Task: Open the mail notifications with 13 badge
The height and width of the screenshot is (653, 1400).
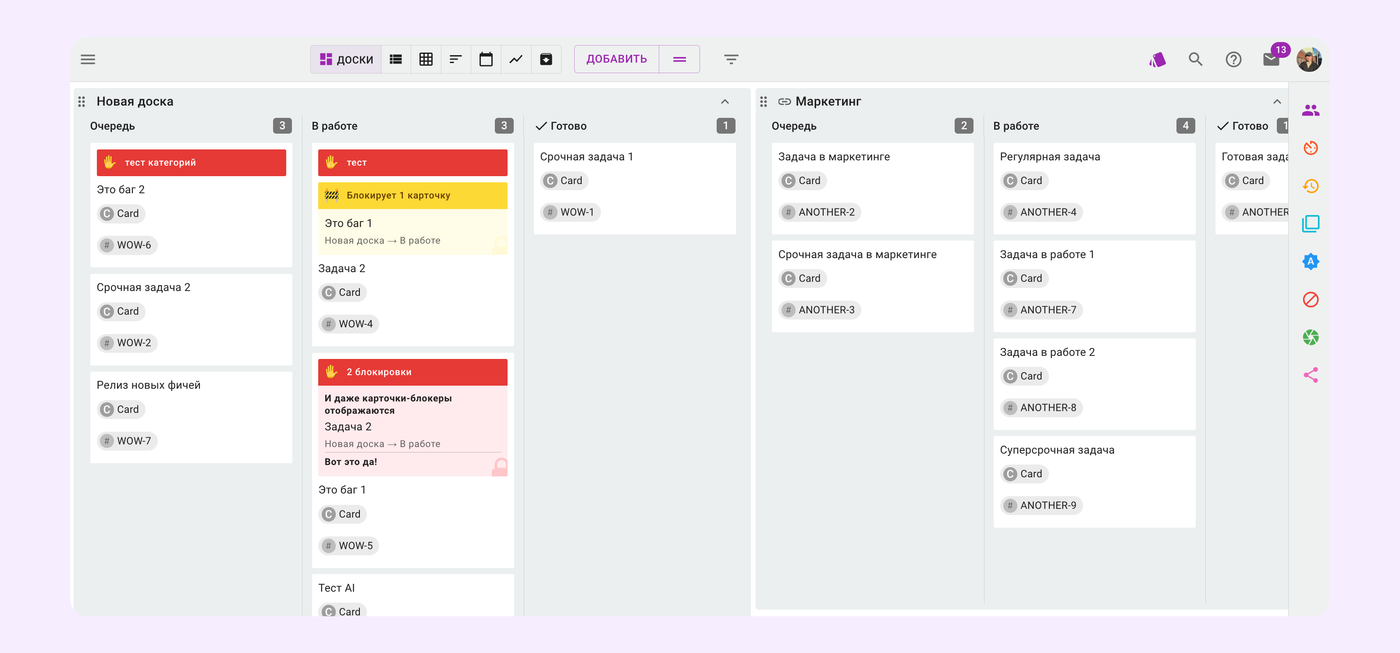Action: click(1271, 60)
